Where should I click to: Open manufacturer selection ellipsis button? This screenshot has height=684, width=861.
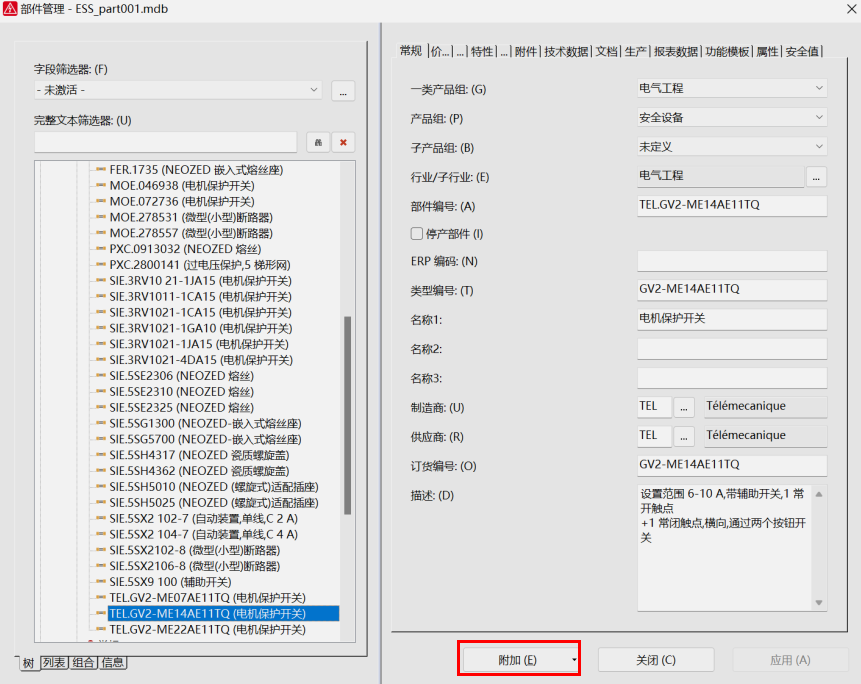684,407
